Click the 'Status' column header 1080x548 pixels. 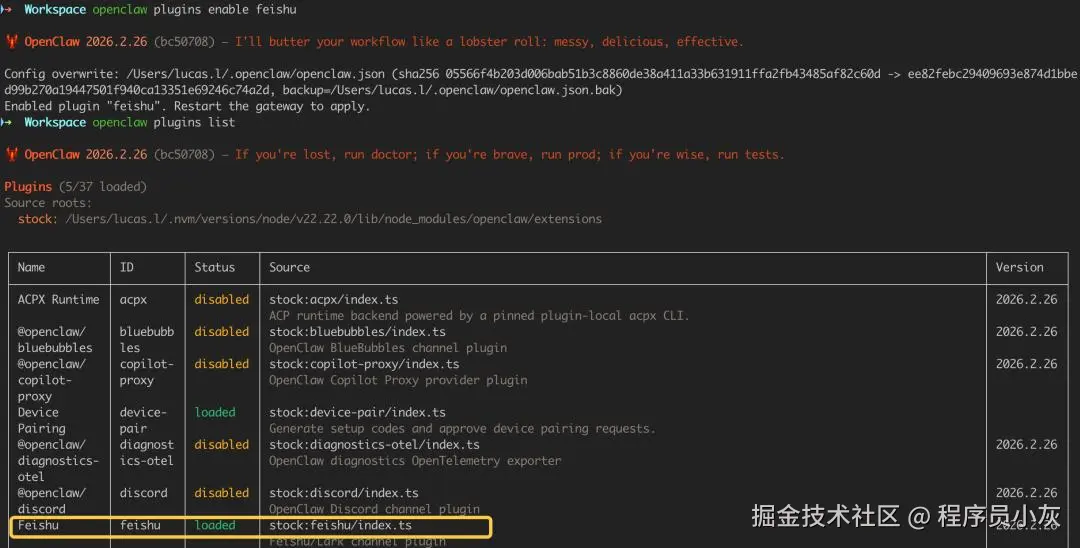(214, 267)
